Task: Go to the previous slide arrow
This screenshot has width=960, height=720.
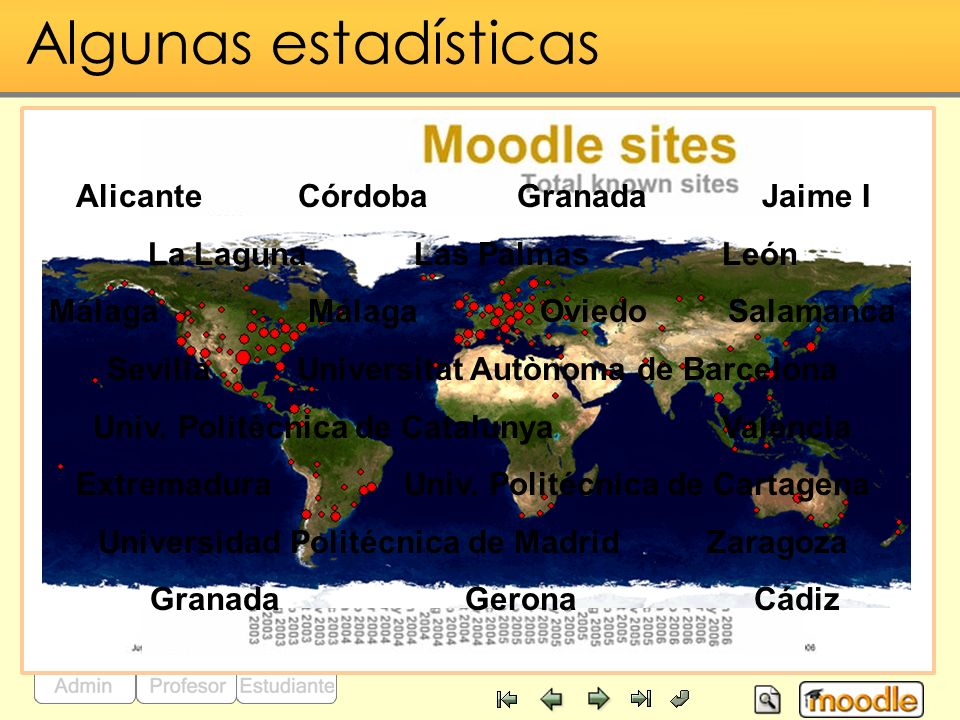Action: (x=552, y=699)
